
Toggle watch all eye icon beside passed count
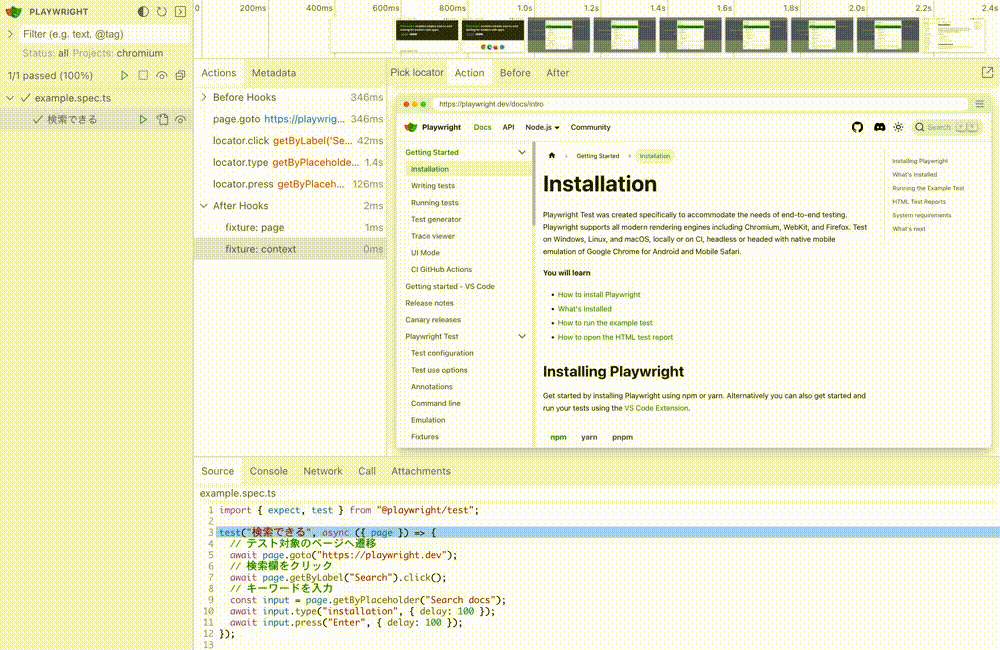pos(162,75)
